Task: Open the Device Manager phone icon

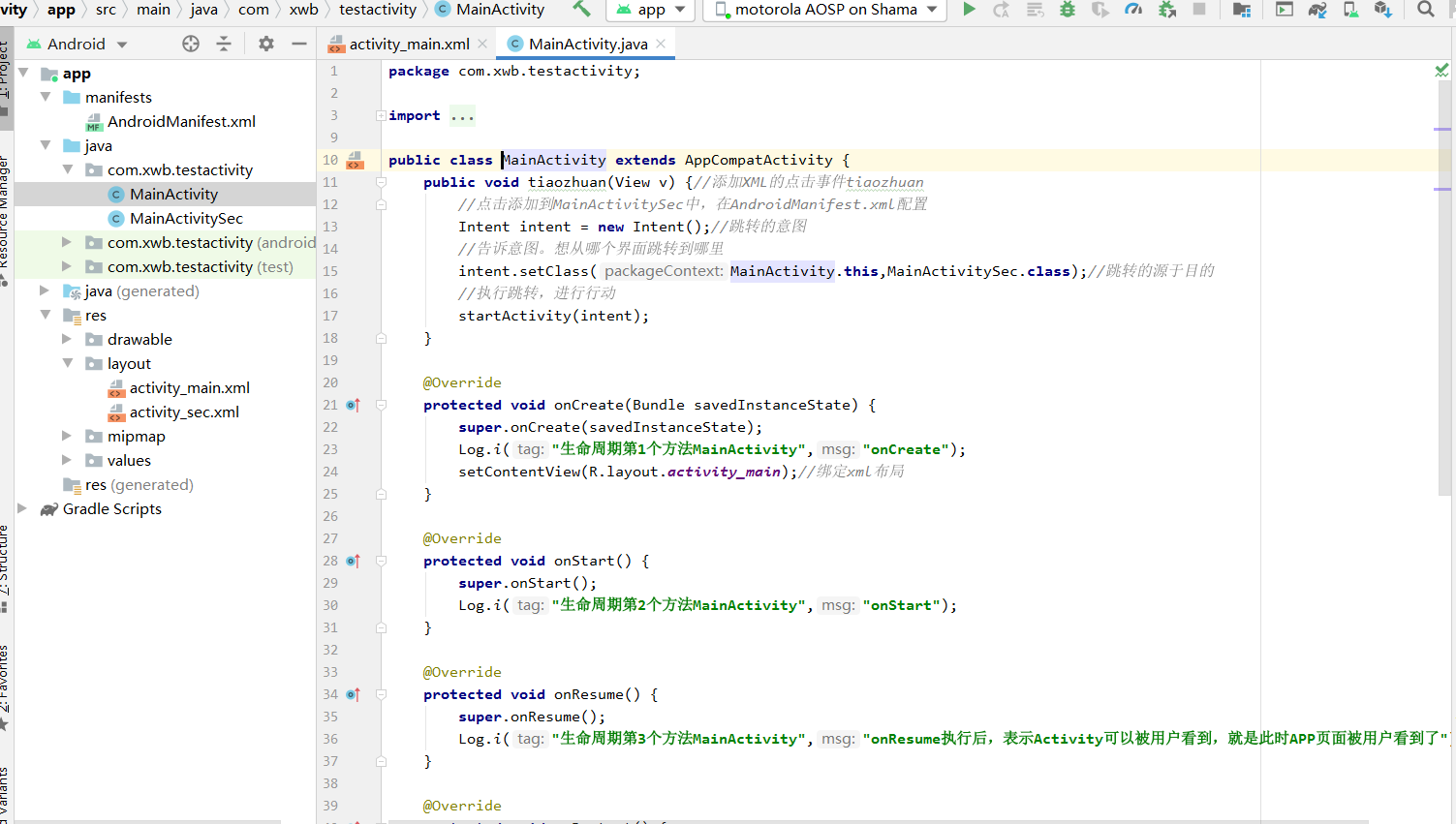Action: click(1351, 10)
